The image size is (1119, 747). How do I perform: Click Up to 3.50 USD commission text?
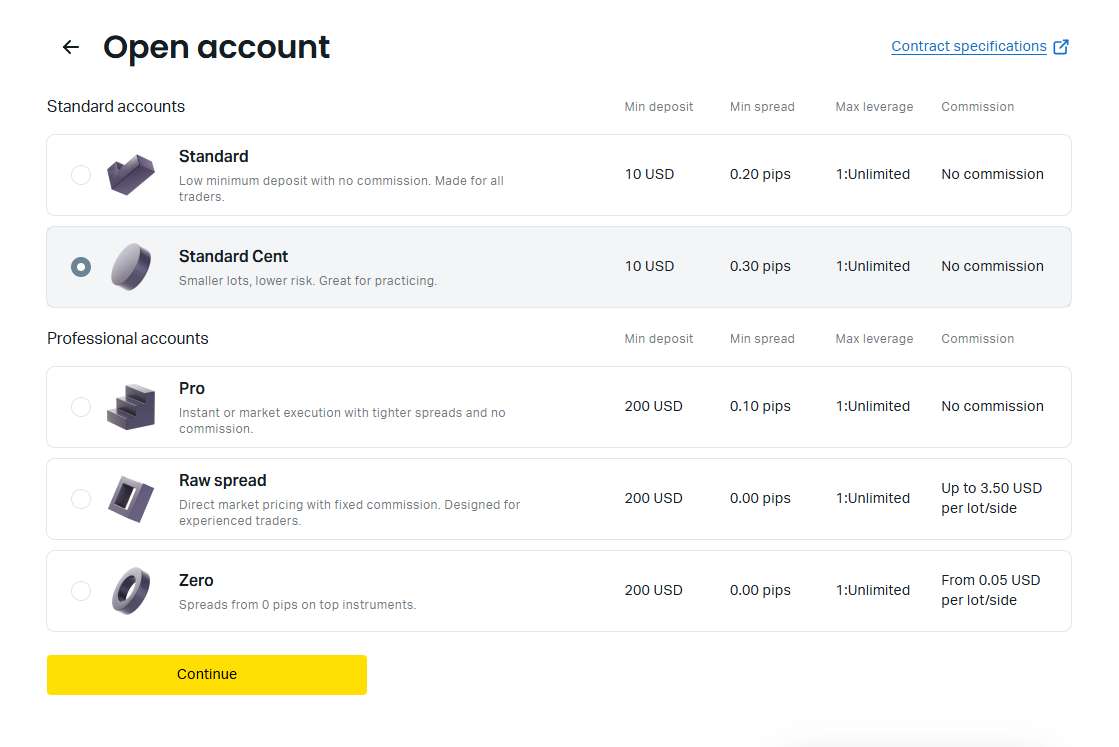tap(991, 498)
